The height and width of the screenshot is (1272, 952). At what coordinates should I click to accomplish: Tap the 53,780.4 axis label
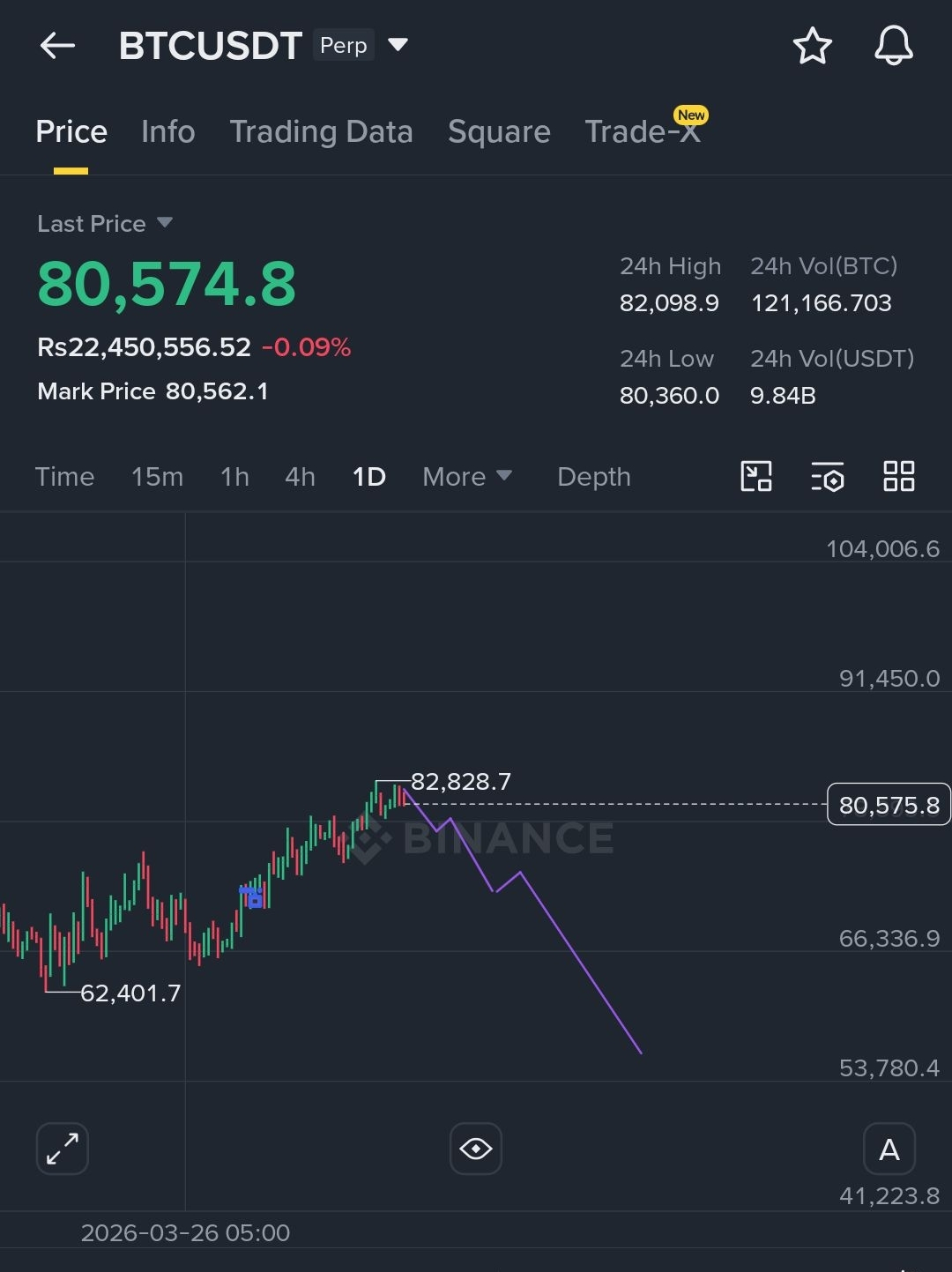[889, 1068]
